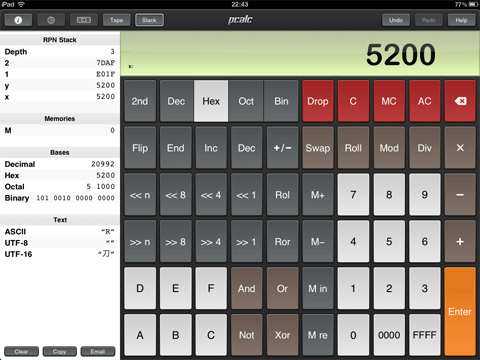This screenshot has height=360, width=480.
Task: Click the Undo button
Action: point(396,20)
